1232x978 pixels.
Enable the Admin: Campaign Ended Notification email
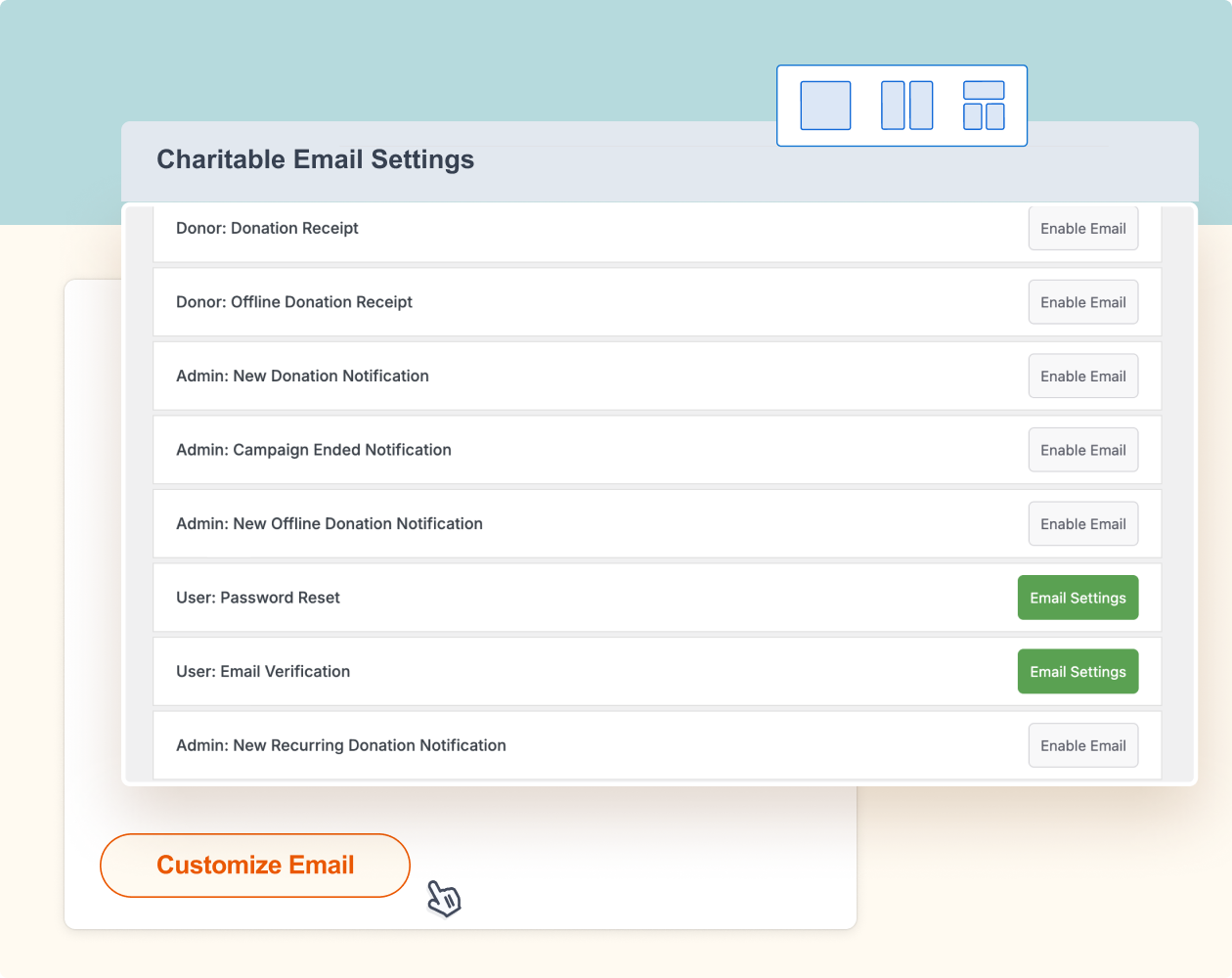click(x=1082, y=449)
